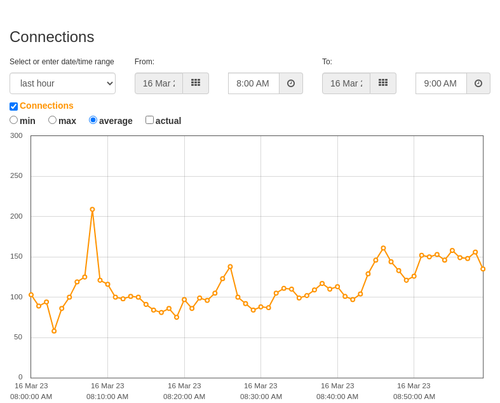The width and height of the screenshot is (500, 403).
Task: Click the From time field 8:00 AM
Action: [x=254, y=83]
